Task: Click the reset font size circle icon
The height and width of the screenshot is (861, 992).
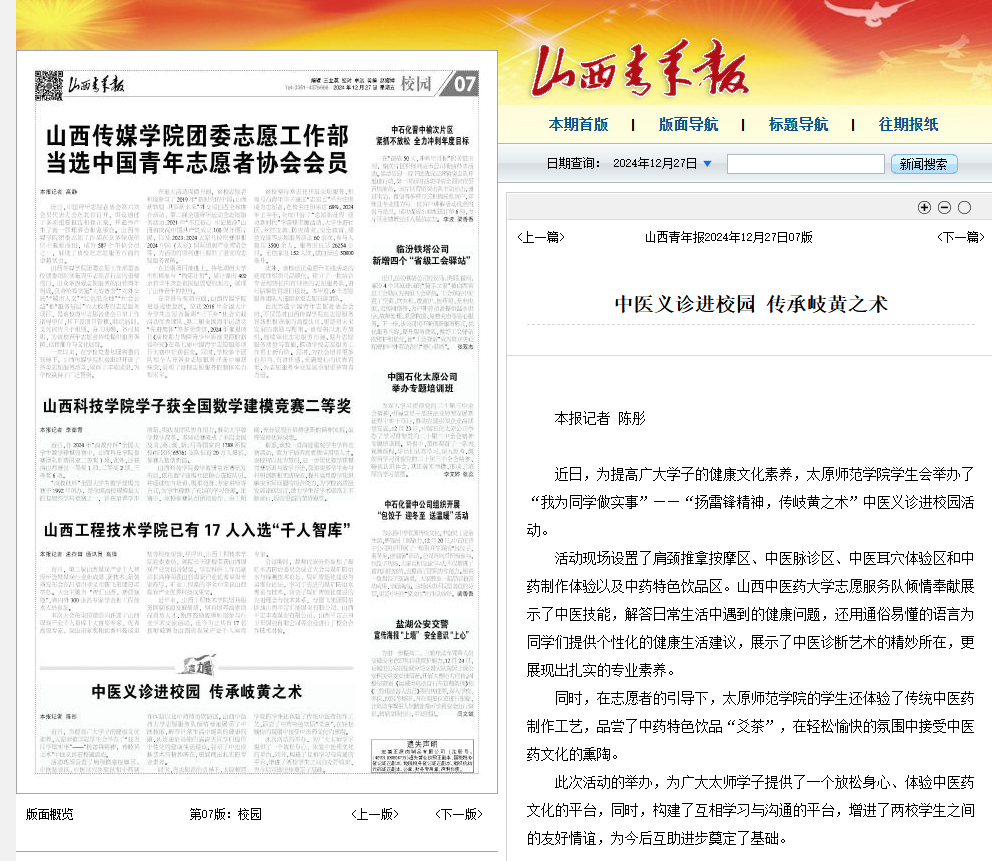Action: [x=964, y=207]
